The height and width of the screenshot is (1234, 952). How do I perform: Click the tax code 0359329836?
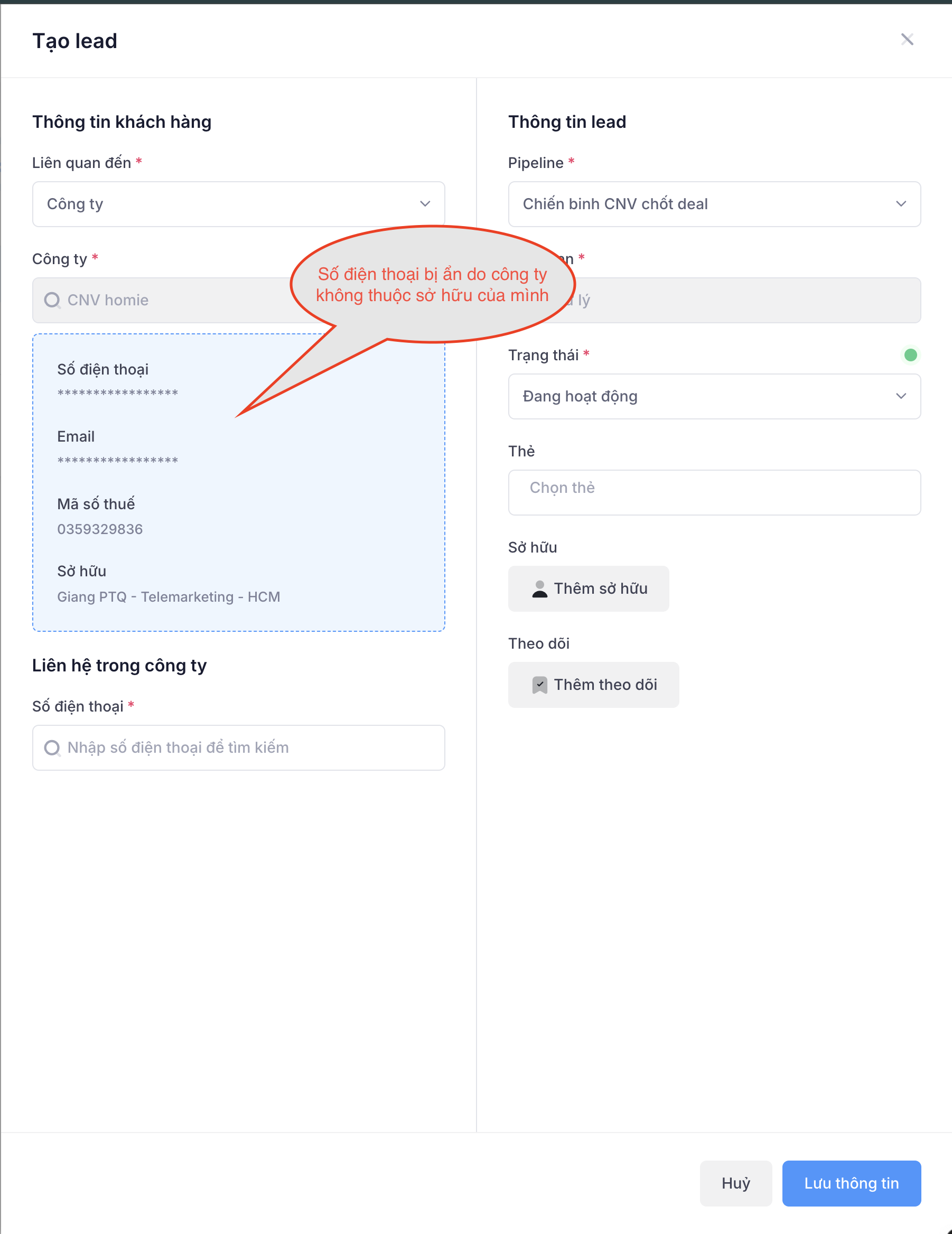pyautogui.click(x=100, y=529)
